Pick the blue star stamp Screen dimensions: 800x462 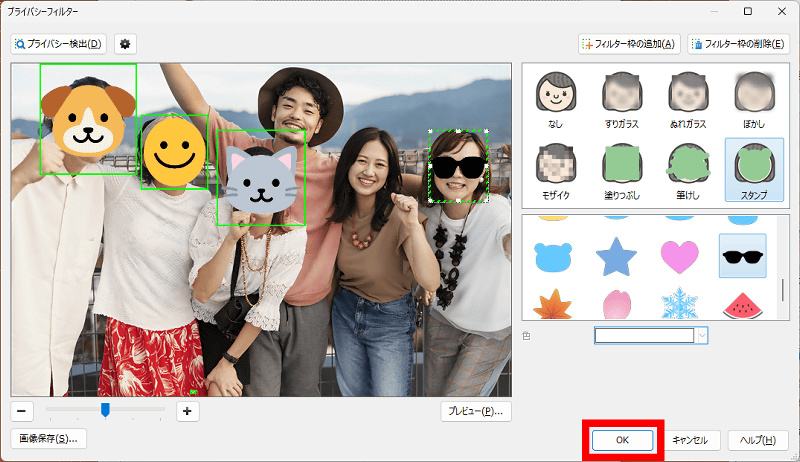click(x=616, y=257)
